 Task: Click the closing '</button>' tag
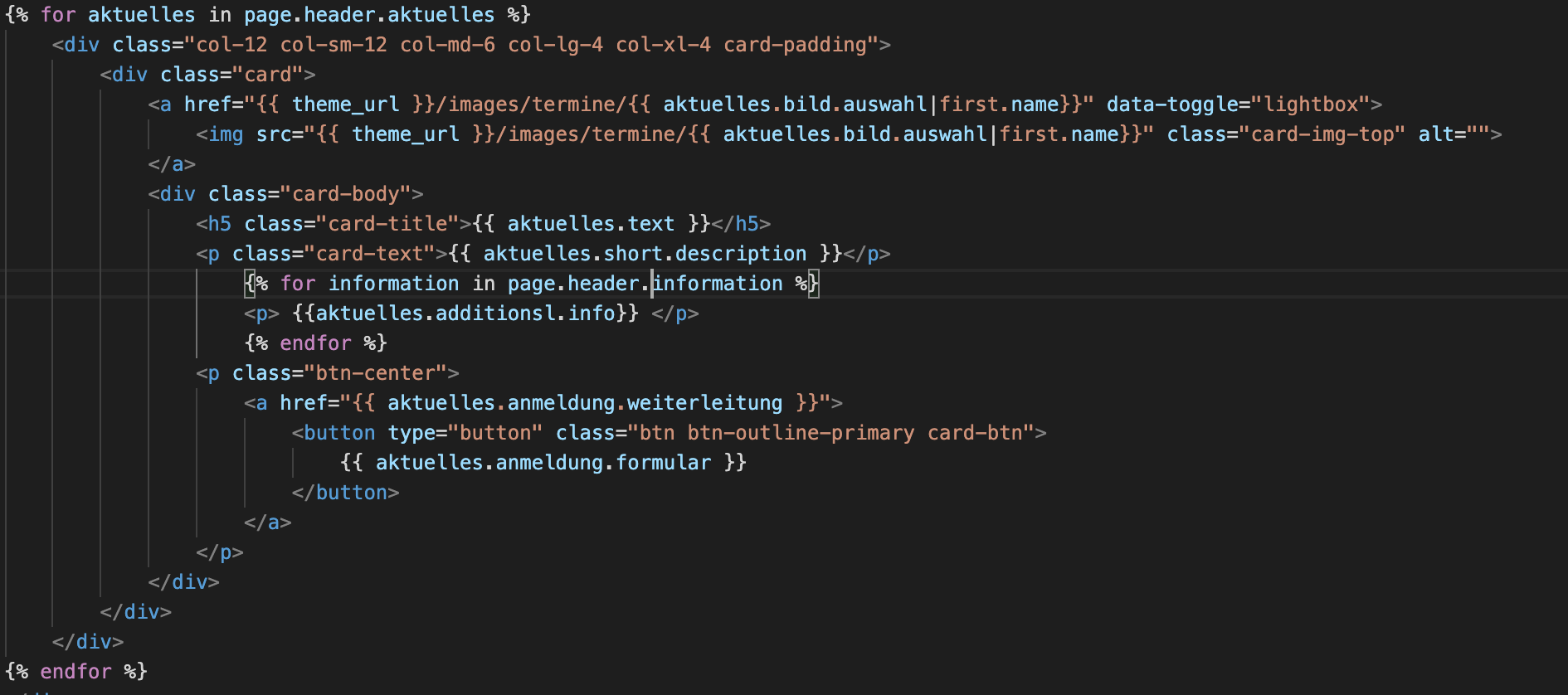(345, 493)
